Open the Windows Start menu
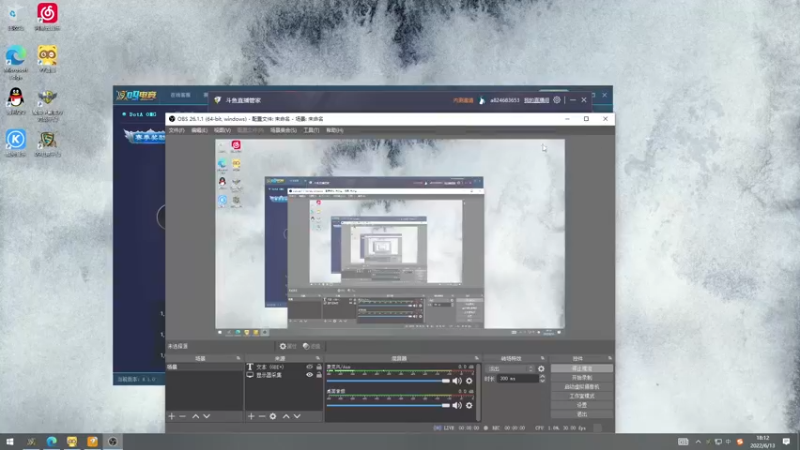Screen dimensions: 800x450 coord(10,441)
